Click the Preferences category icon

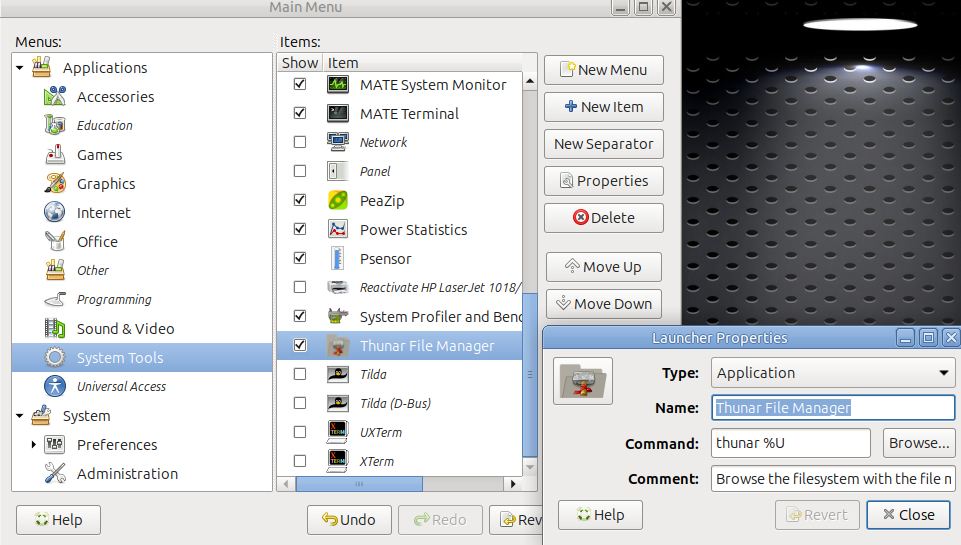(55, 444)
